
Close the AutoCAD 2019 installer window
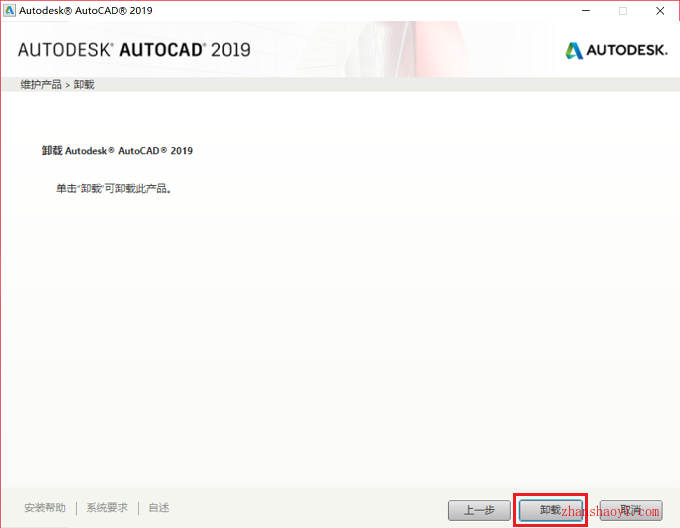(660, 10)
